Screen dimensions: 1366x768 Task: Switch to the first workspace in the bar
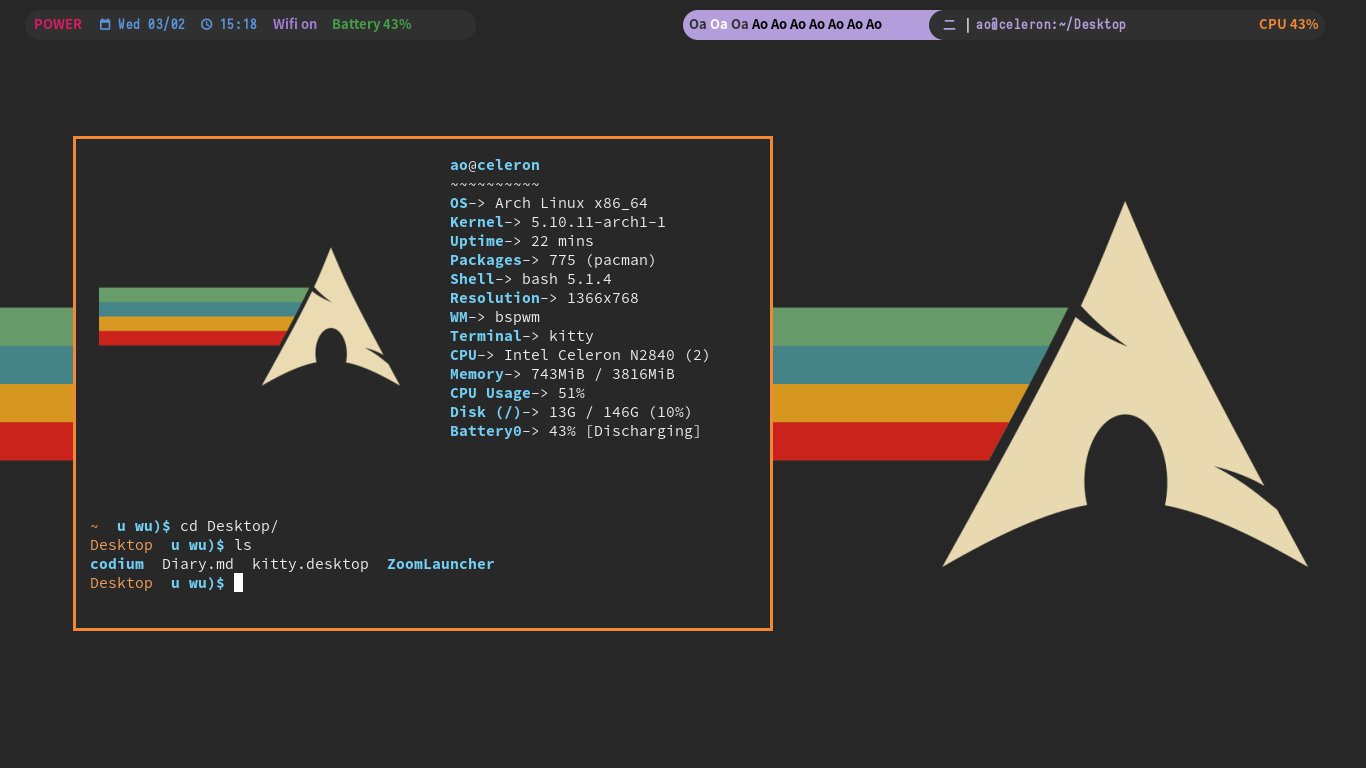click(x=698, y=24)
